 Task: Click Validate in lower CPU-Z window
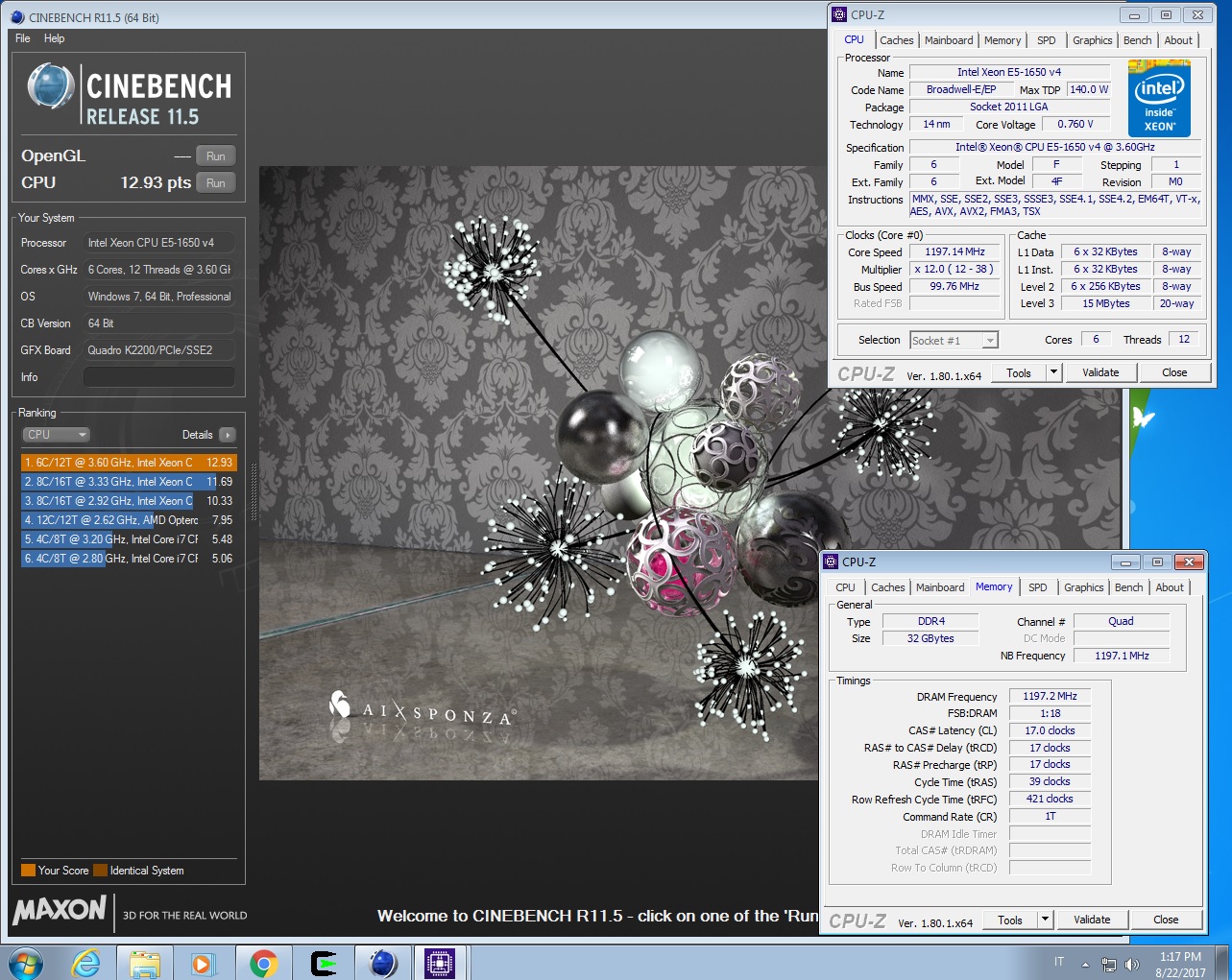coord(1092,920)
